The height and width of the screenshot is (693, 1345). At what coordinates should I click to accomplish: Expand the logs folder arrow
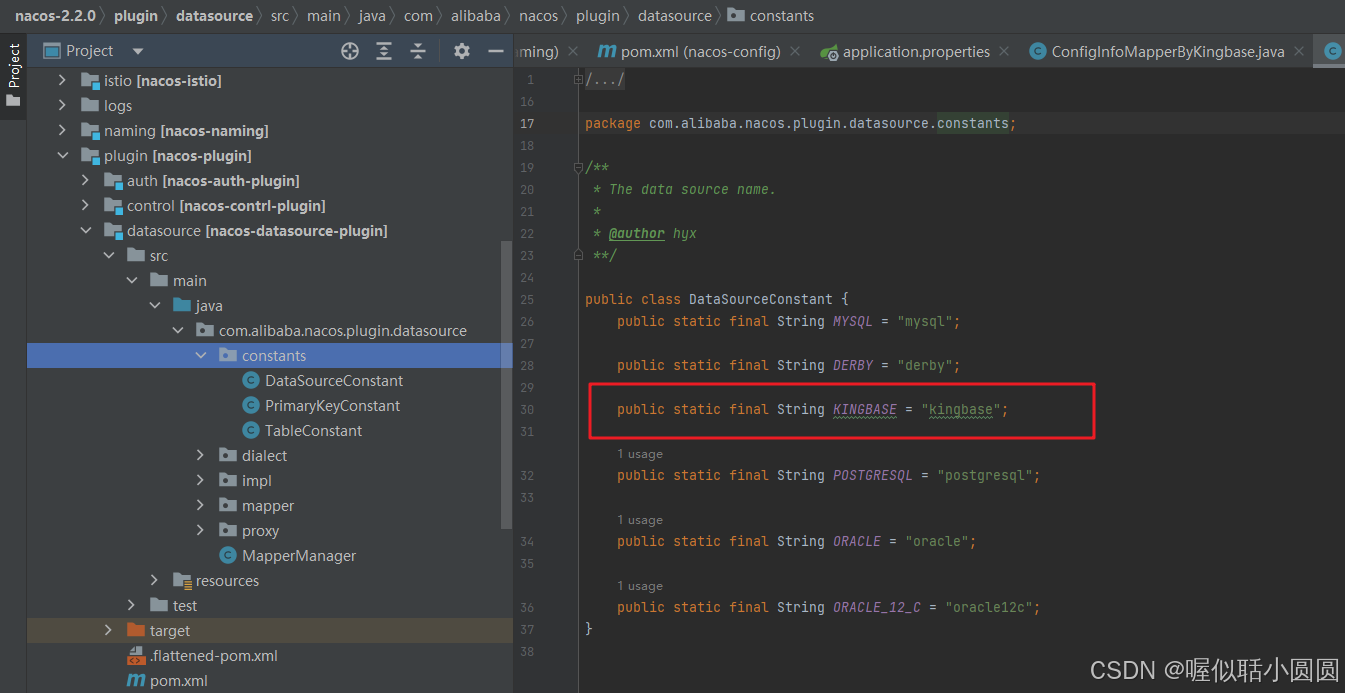tap(63, 105)
